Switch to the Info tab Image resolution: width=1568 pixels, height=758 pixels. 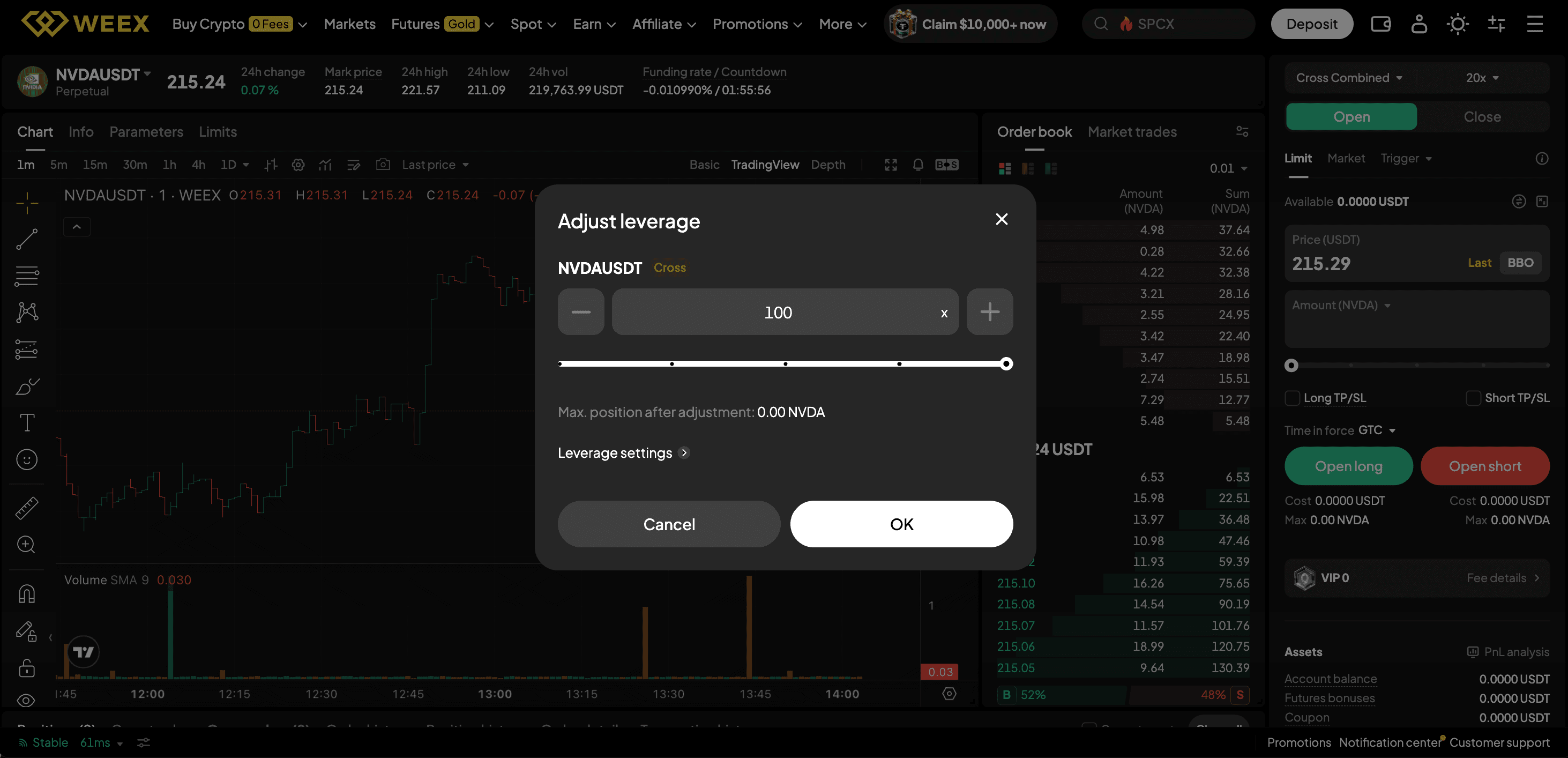pos(81,131)
